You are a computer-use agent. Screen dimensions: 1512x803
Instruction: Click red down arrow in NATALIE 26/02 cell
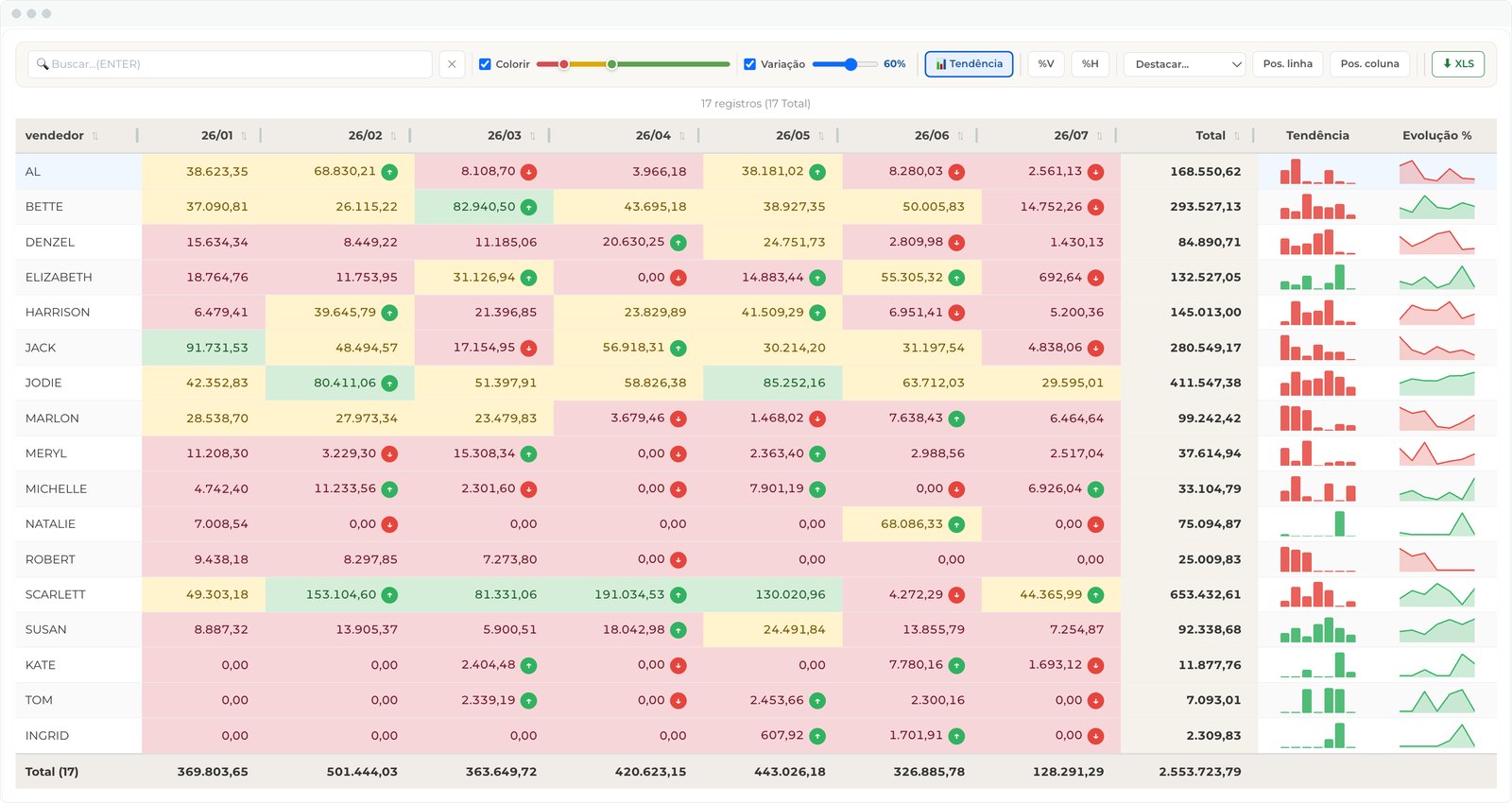tap(389, 524)
